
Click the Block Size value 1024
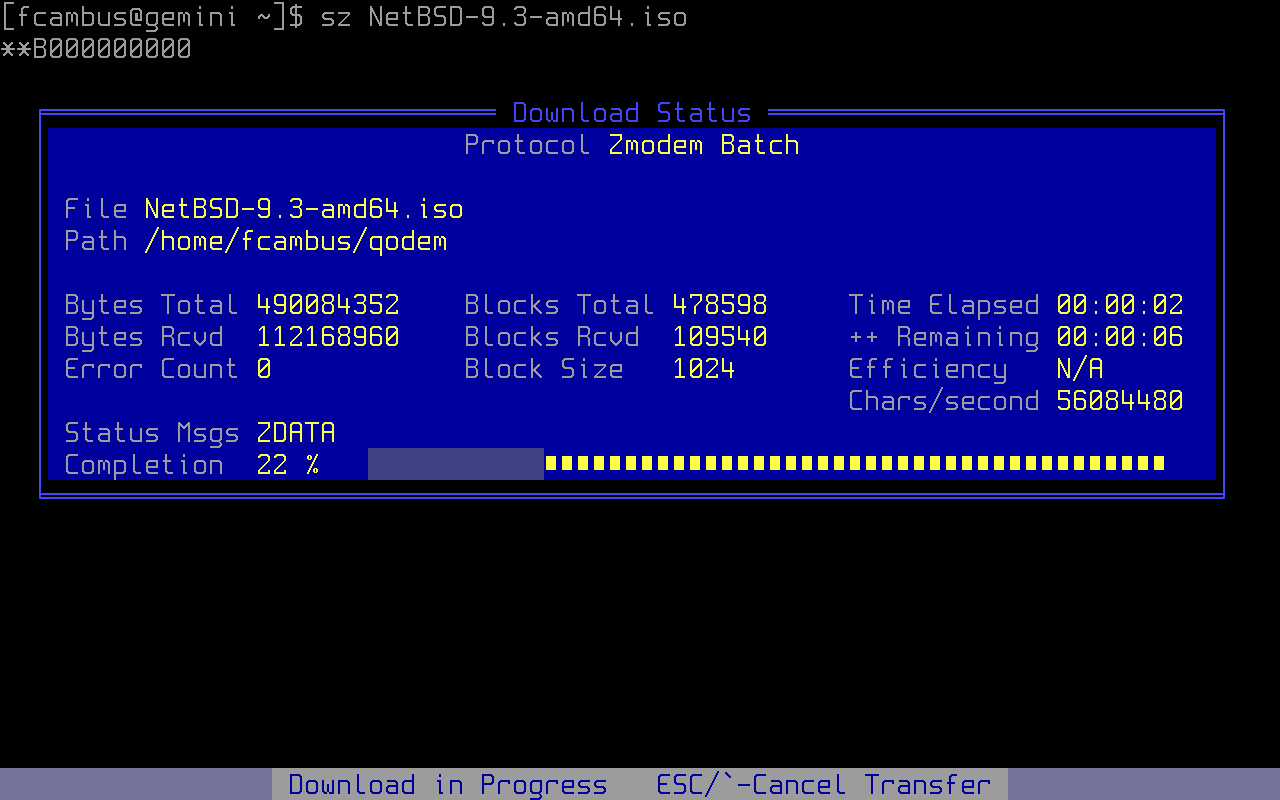[x=704, y=369]
